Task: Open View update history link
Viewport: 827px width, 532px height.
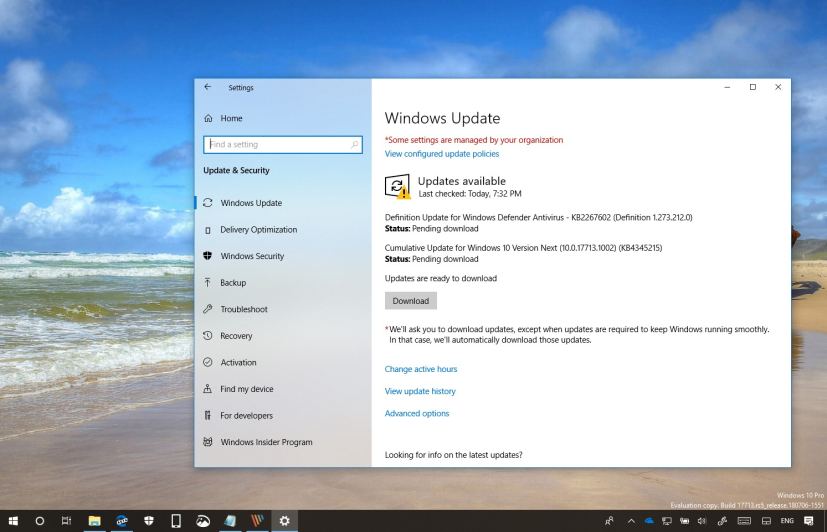Action: (420, 391)
